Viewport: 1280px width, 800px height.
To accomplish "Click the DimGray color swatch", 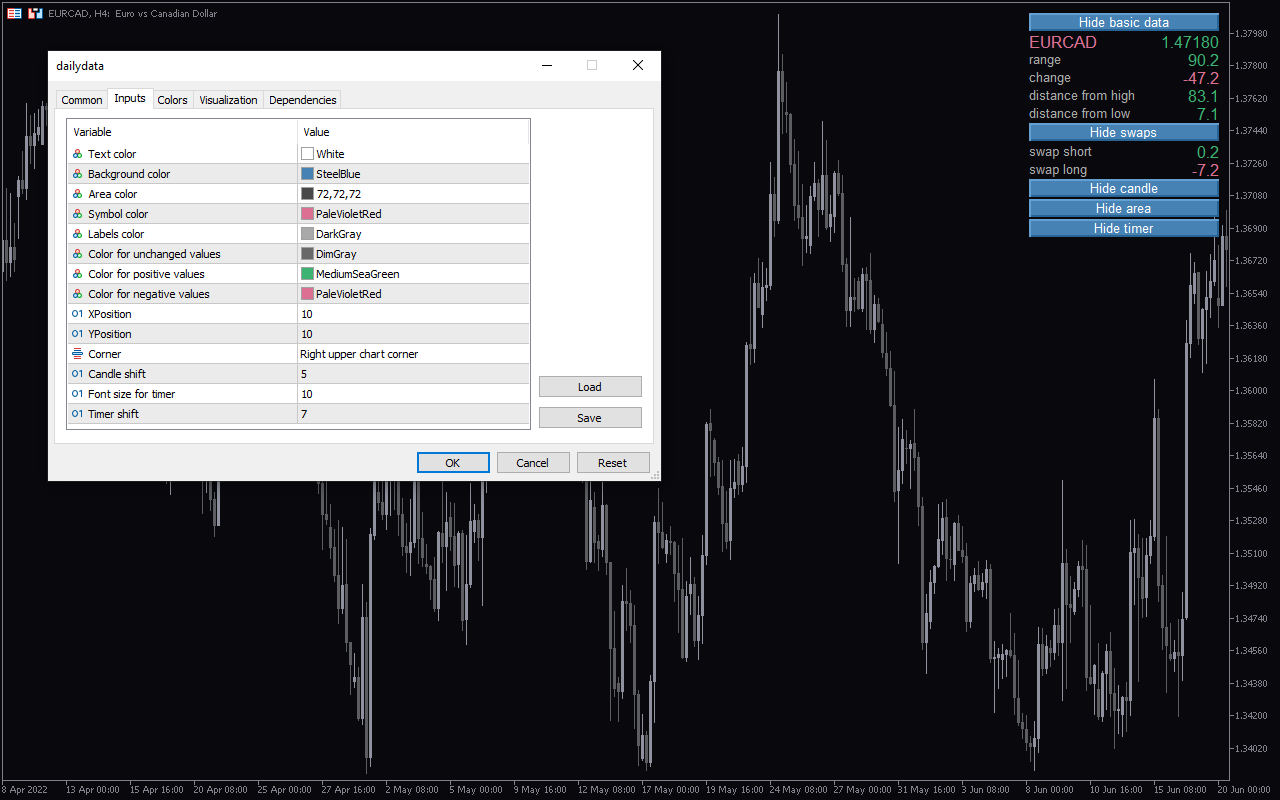I will (x=308, y=254).
